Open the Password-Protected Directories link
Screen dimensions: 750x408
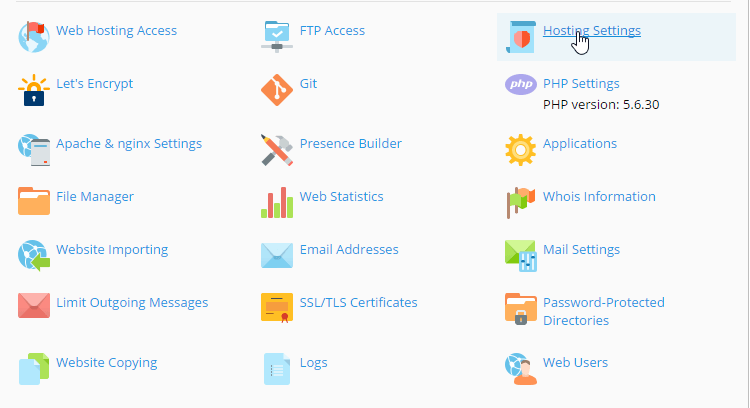click(604, 311)
